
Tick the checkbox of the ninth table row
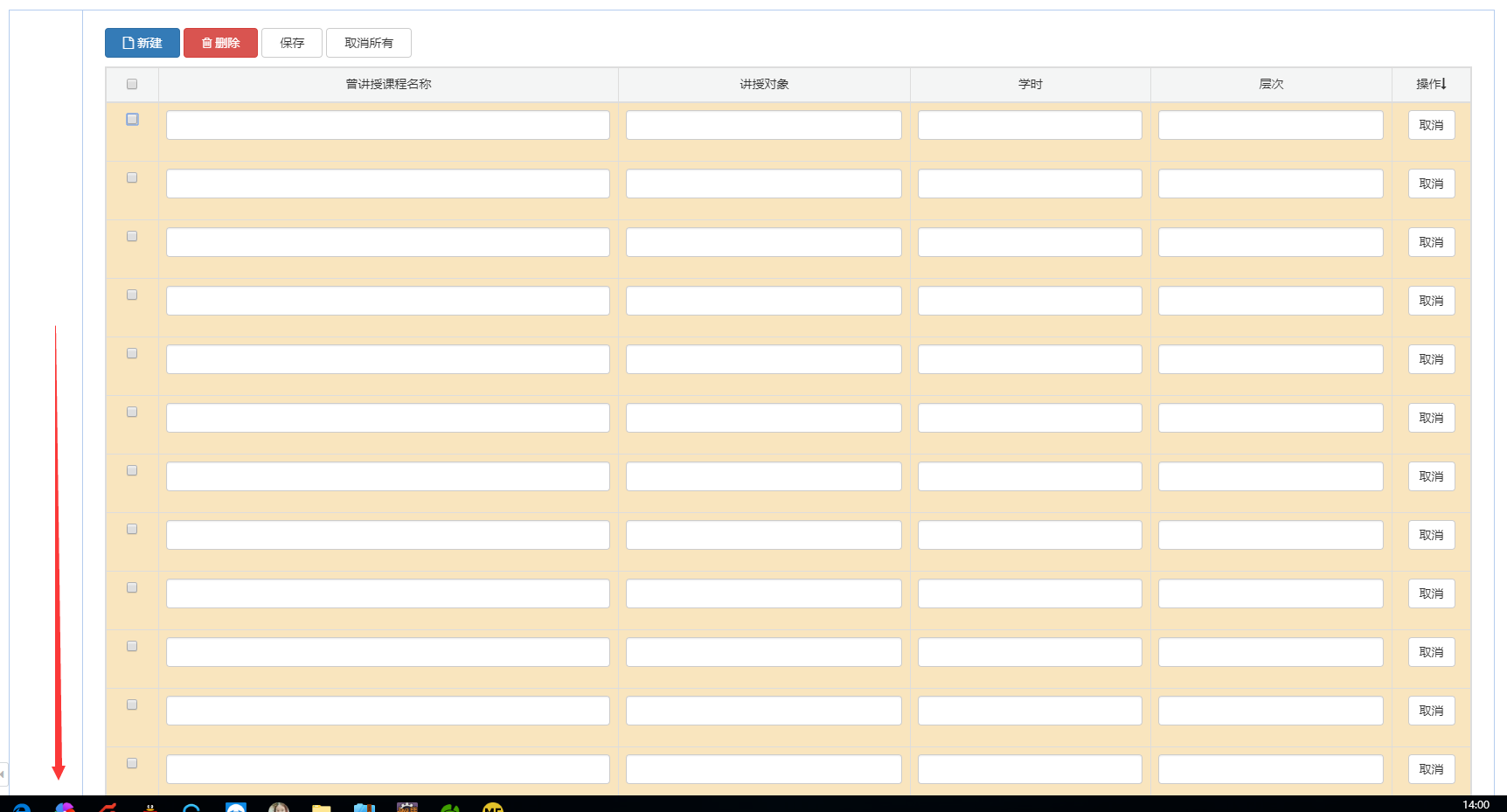132,587
